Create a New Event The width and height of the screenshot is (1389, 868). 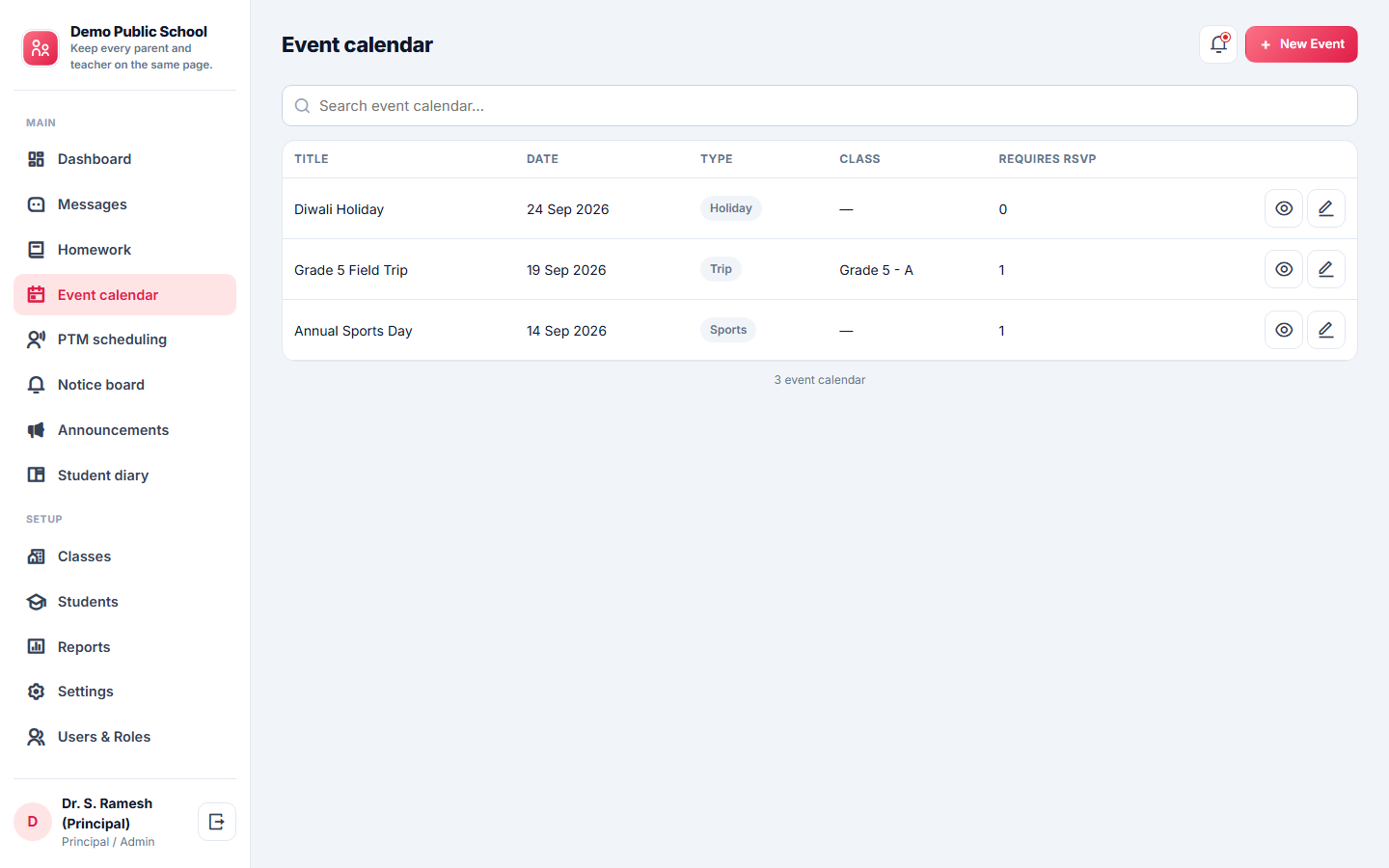[1301, 44]
